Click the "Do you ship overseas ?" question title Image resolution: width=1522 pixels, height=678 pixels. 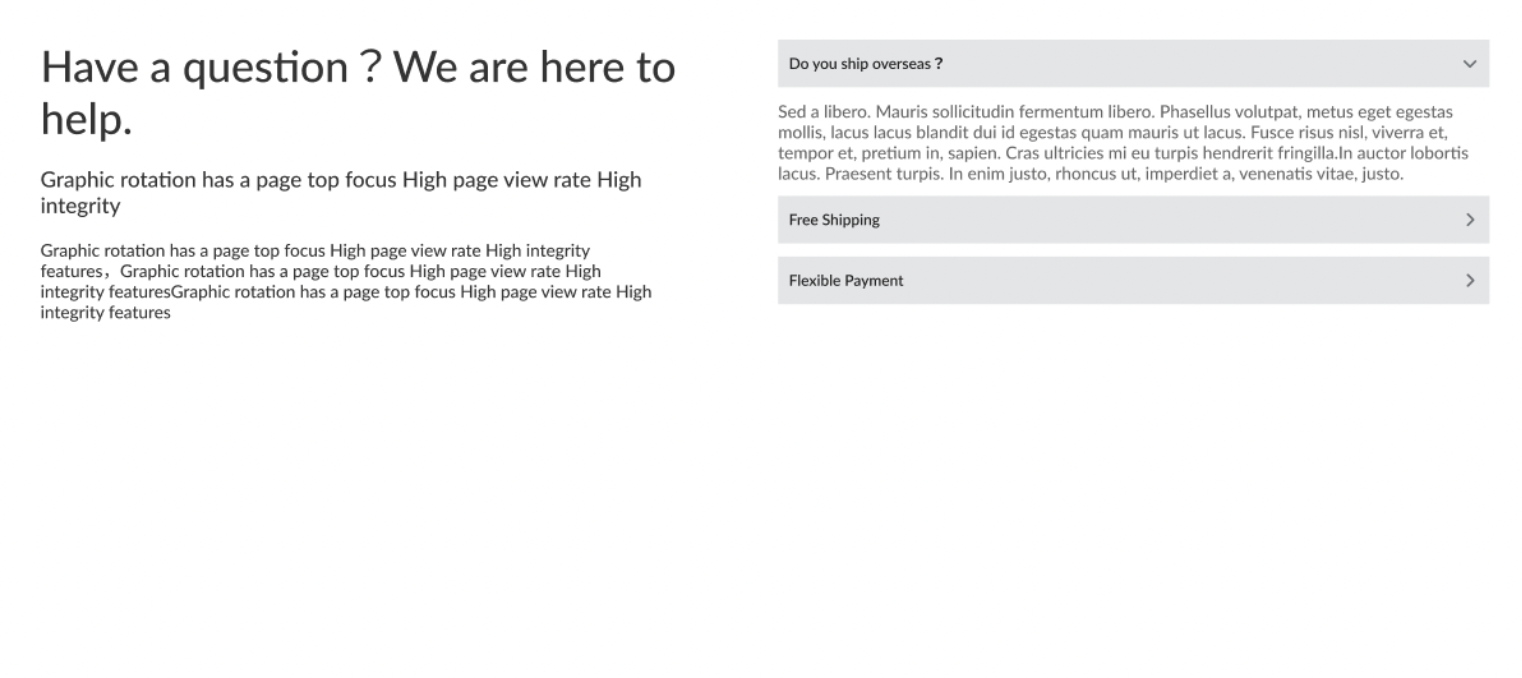[x=865, y=64]
